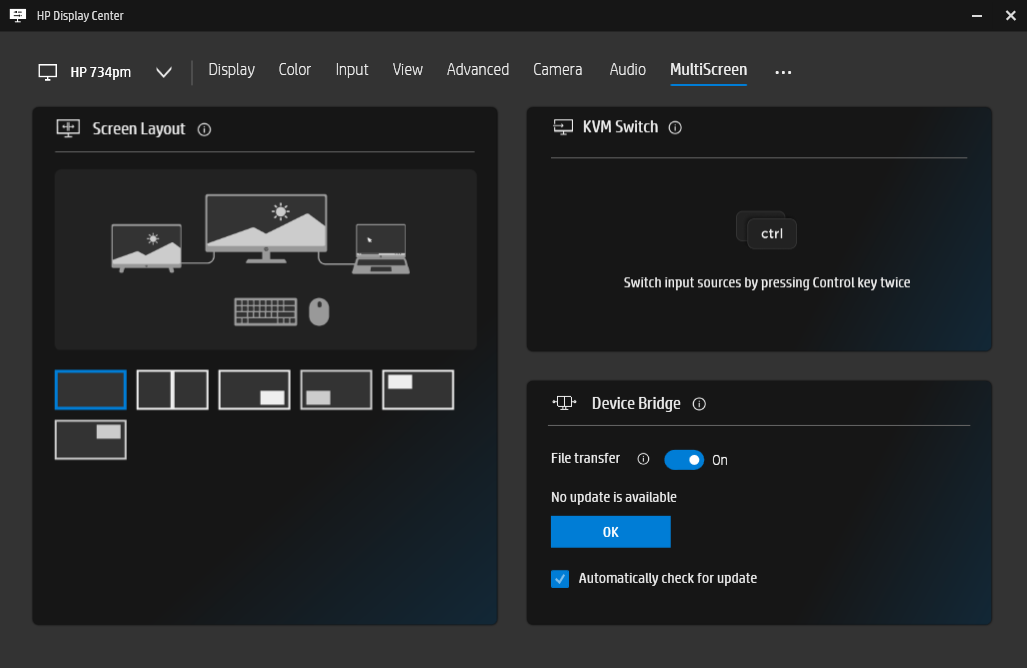Image resolution: width=1027 pixels, height=668 pixels.
Task: Click the 'Screen Layout' heading
Action: point(139,129)
